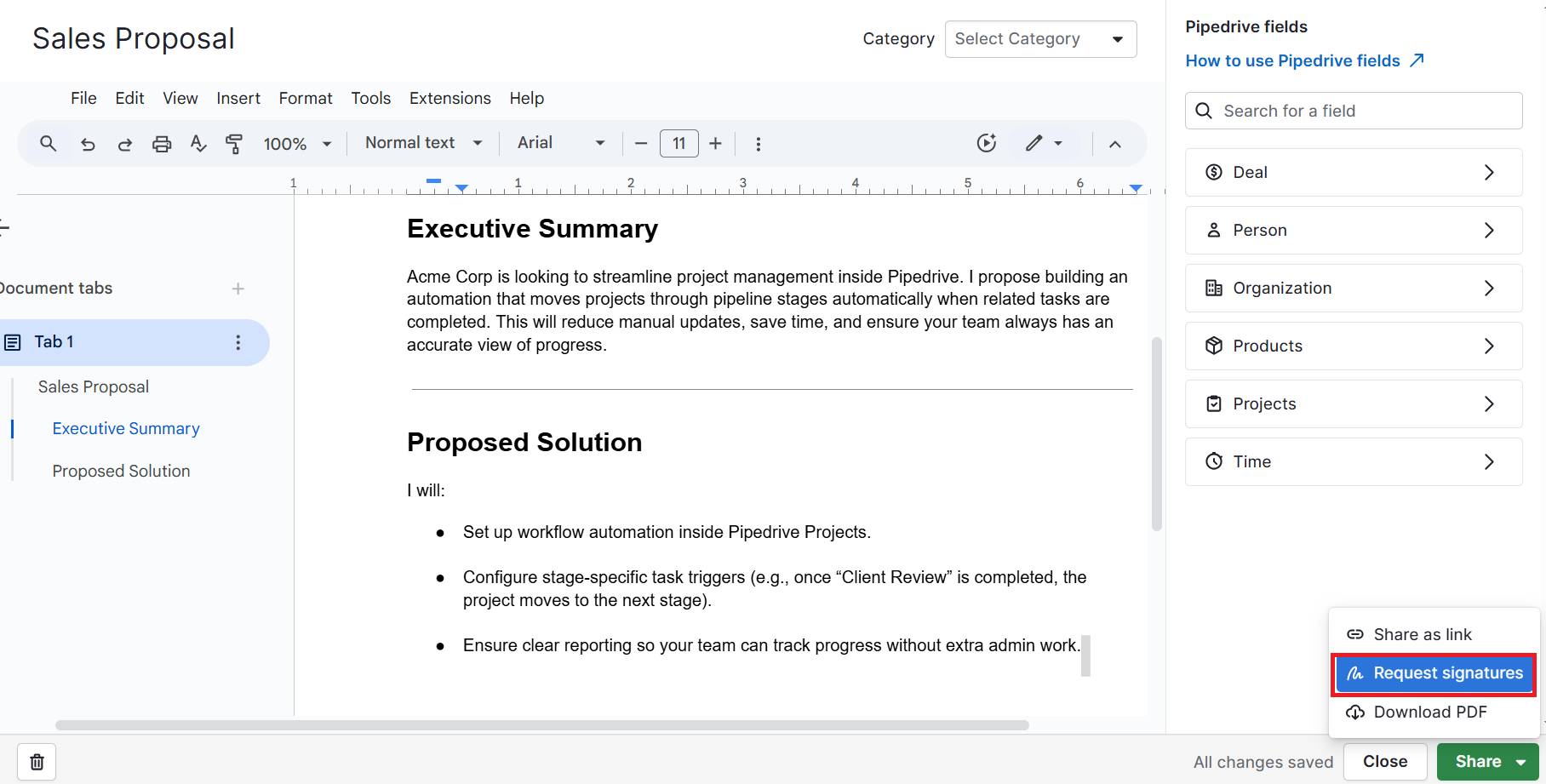Run spelling and grammar check

(198, 143)
